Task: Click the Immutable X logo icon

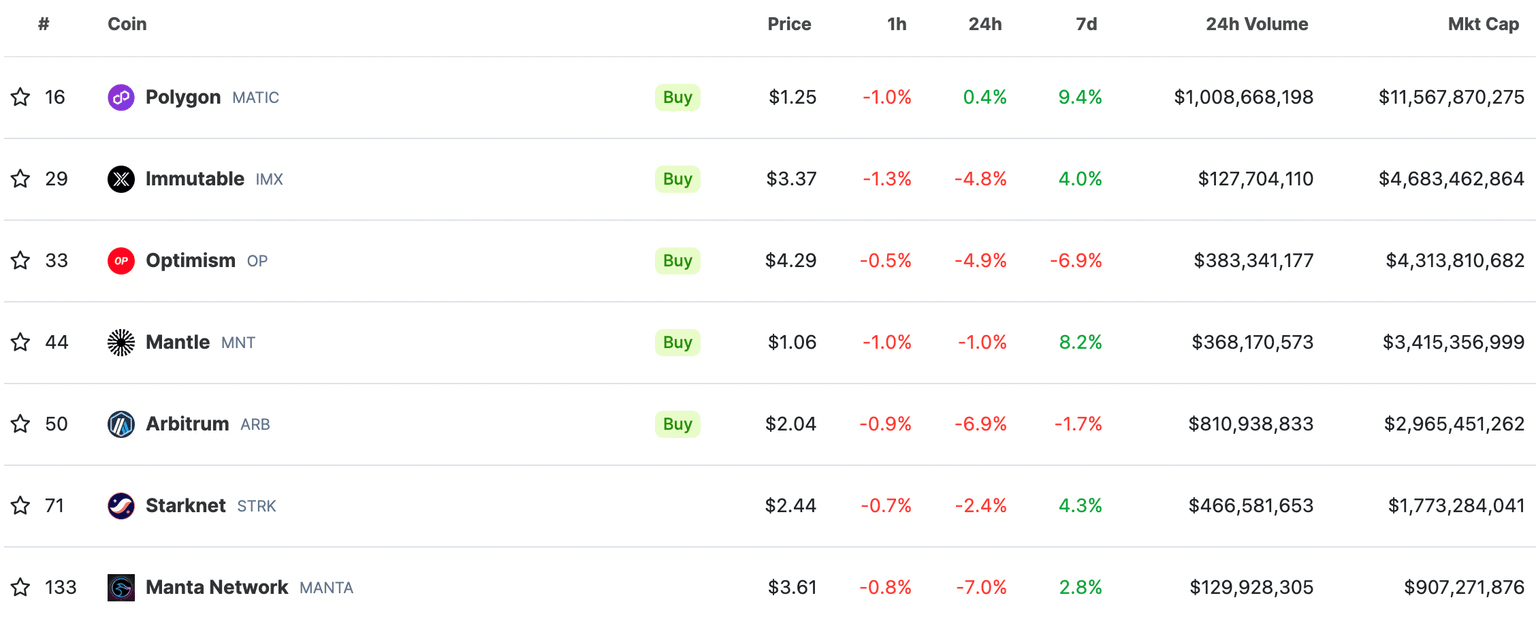Action: click(x=121, y=179)
